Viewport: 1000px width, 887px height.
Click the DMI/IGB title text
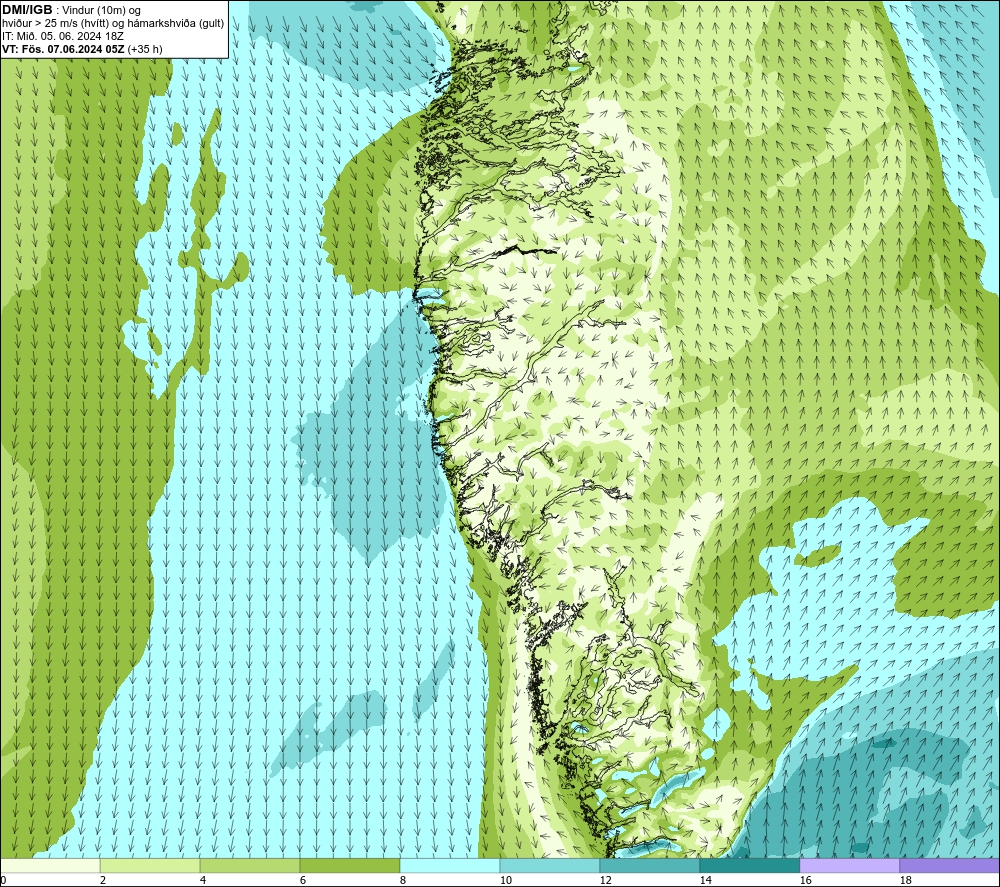pyautogui.click(x=27, y=10)
